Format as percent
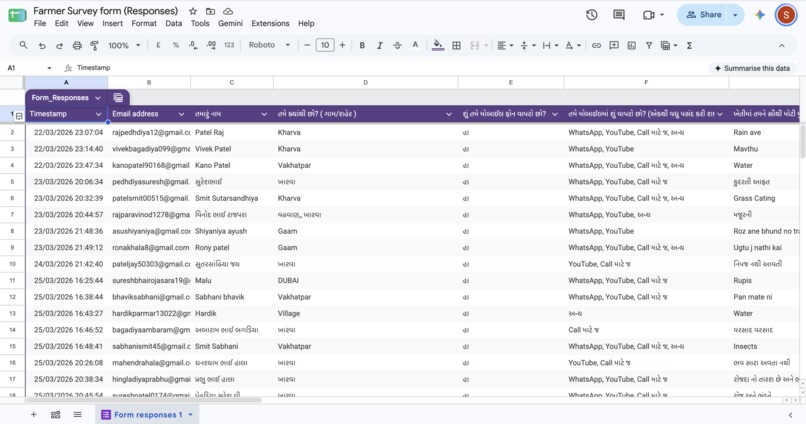 pos(176,45)
